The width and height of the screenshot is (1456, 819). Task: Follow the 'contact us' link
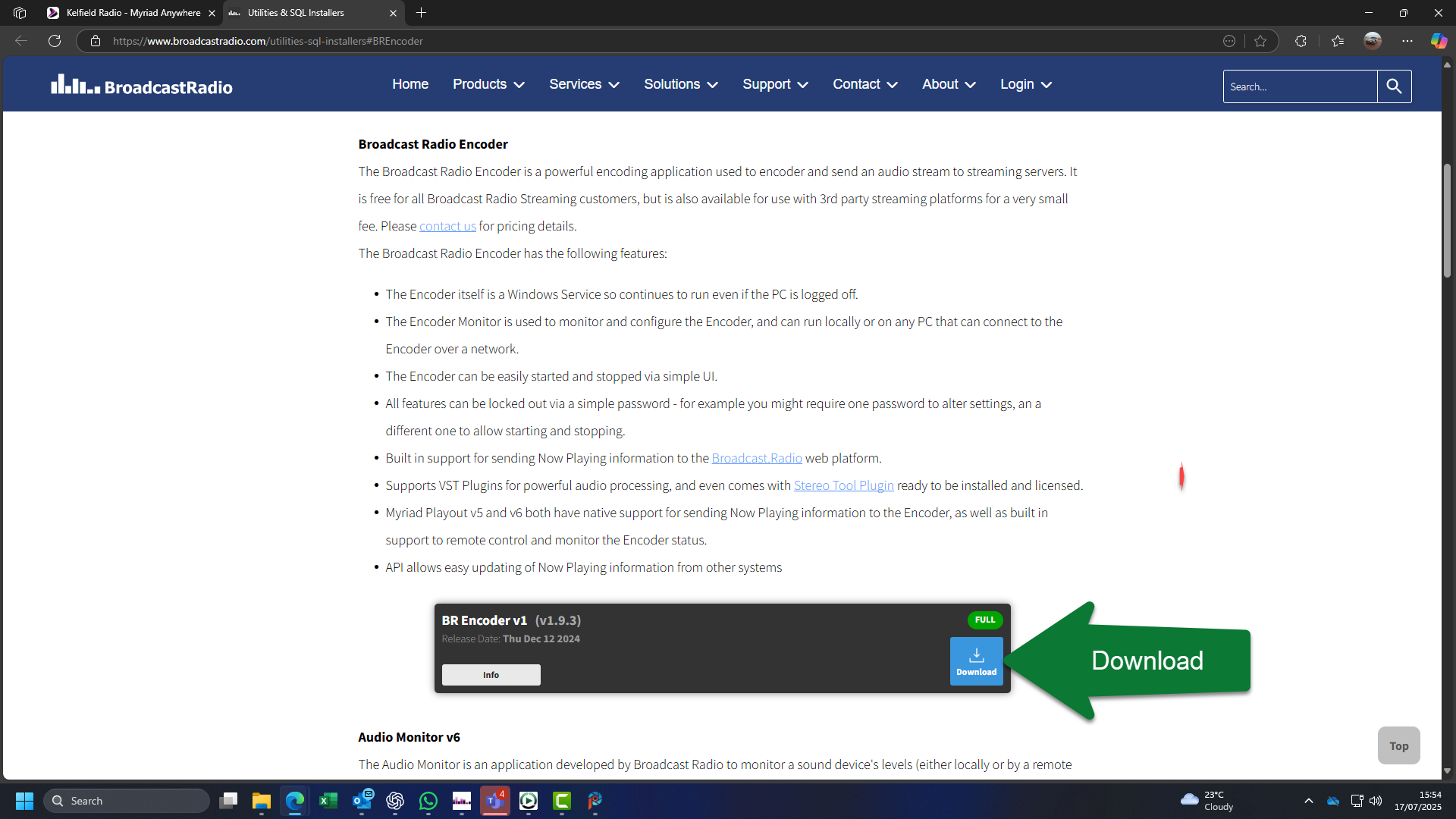click(x=447, y=226)
